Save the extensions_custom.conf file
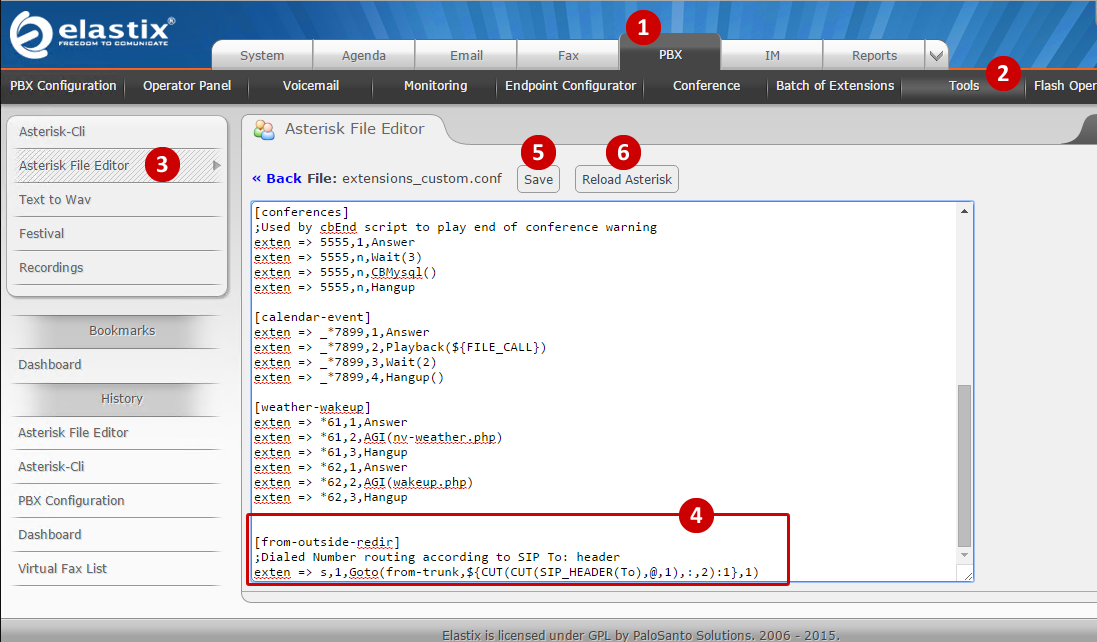This screenshot has width=1097, height=642. pos(538,179)
